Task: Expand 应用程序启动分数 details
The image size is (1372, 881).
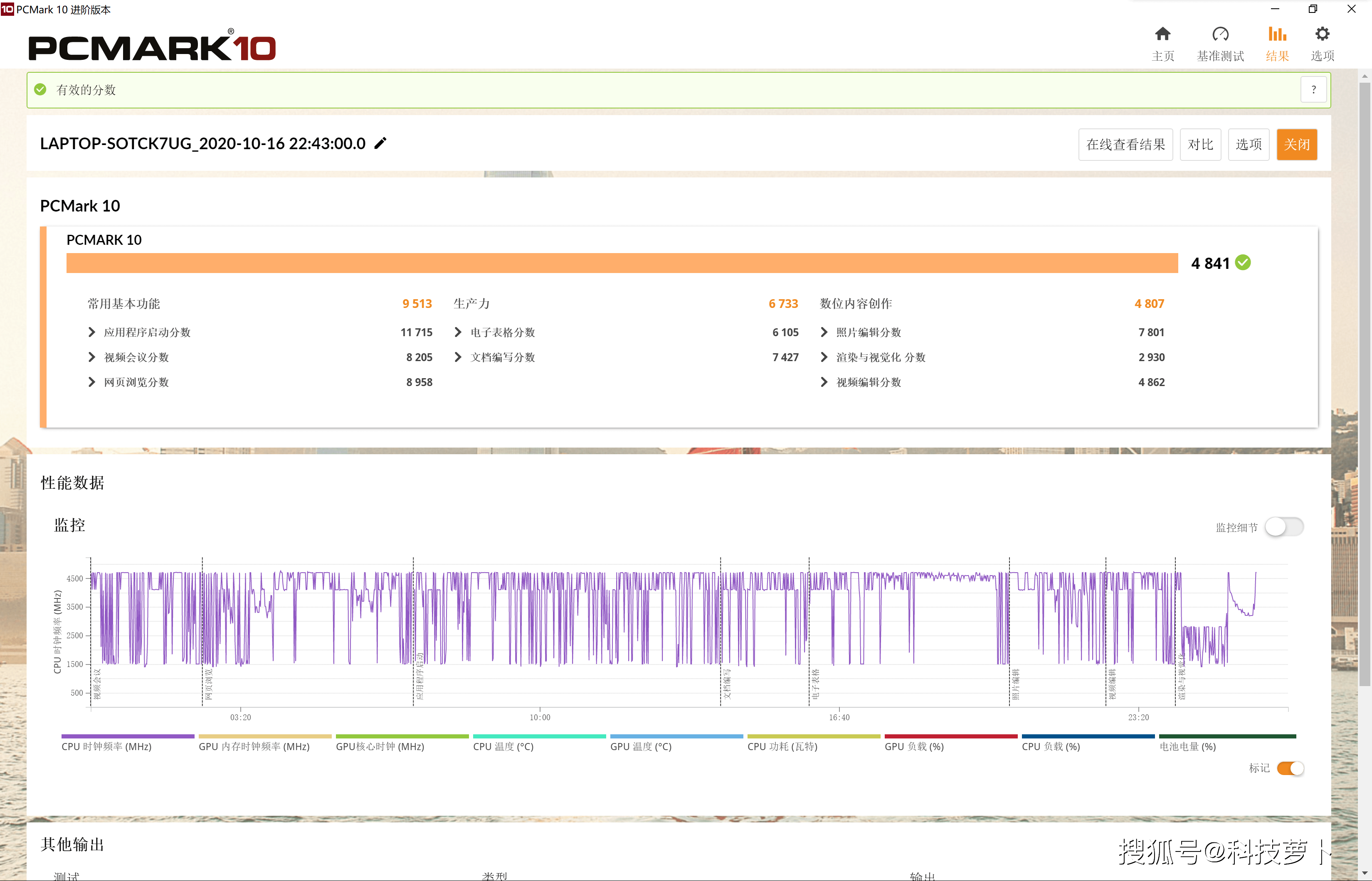Action: tap(91, 332)
